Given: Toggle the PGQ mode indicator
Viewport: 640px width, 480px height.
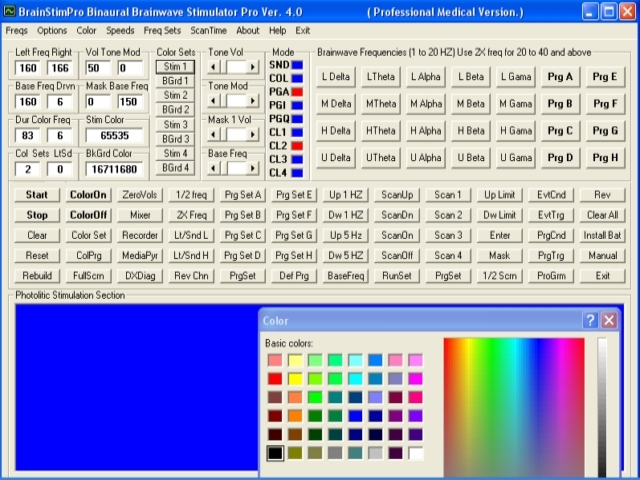Looking at the screenshot, I should (x=297, y=119).
